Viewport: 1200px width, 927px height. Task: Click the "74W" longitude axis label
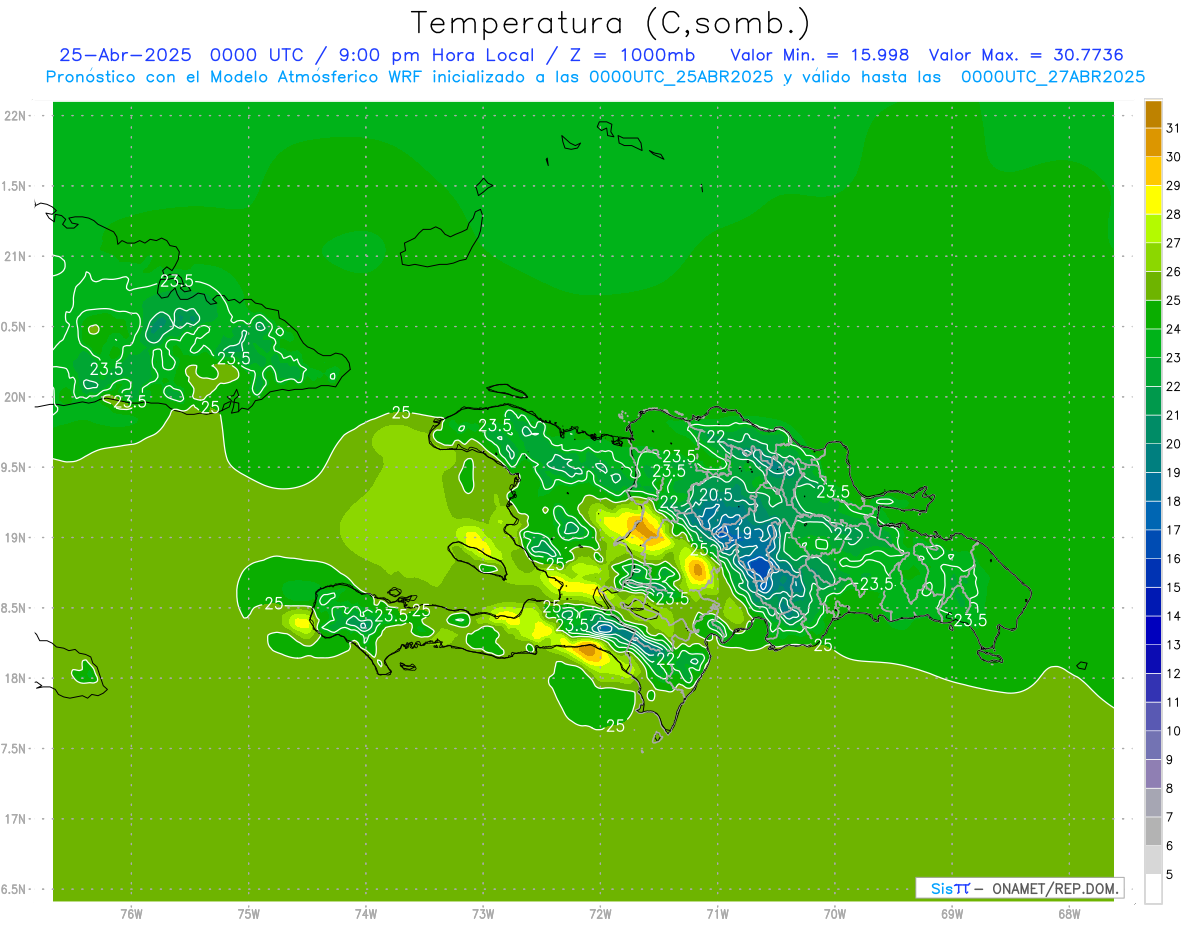(x=366, y=913)
